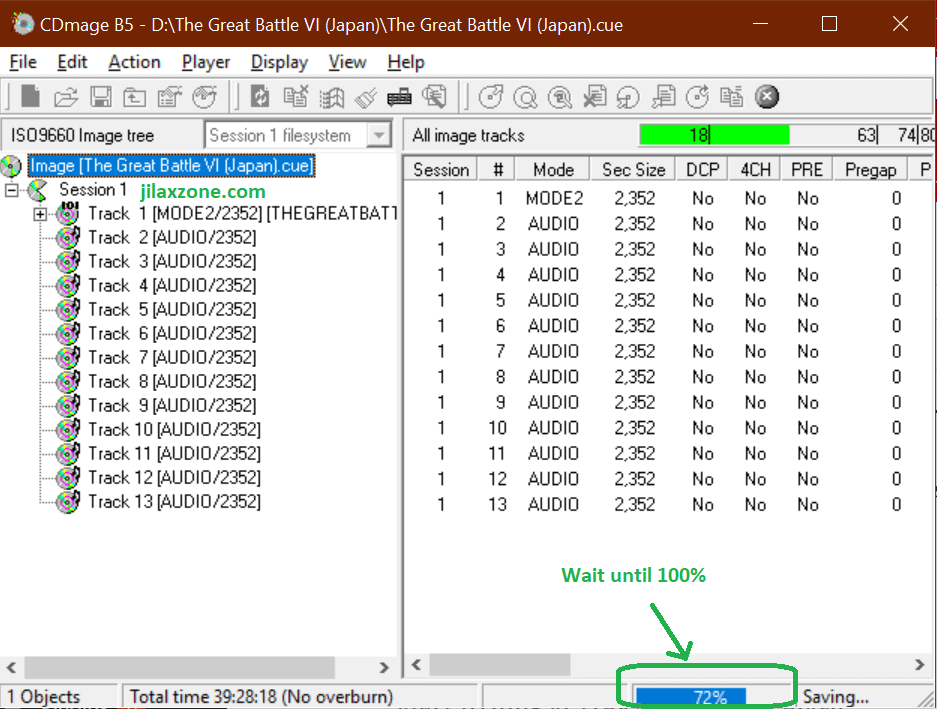Click the open folder toolbar icon

click(66, 96)
